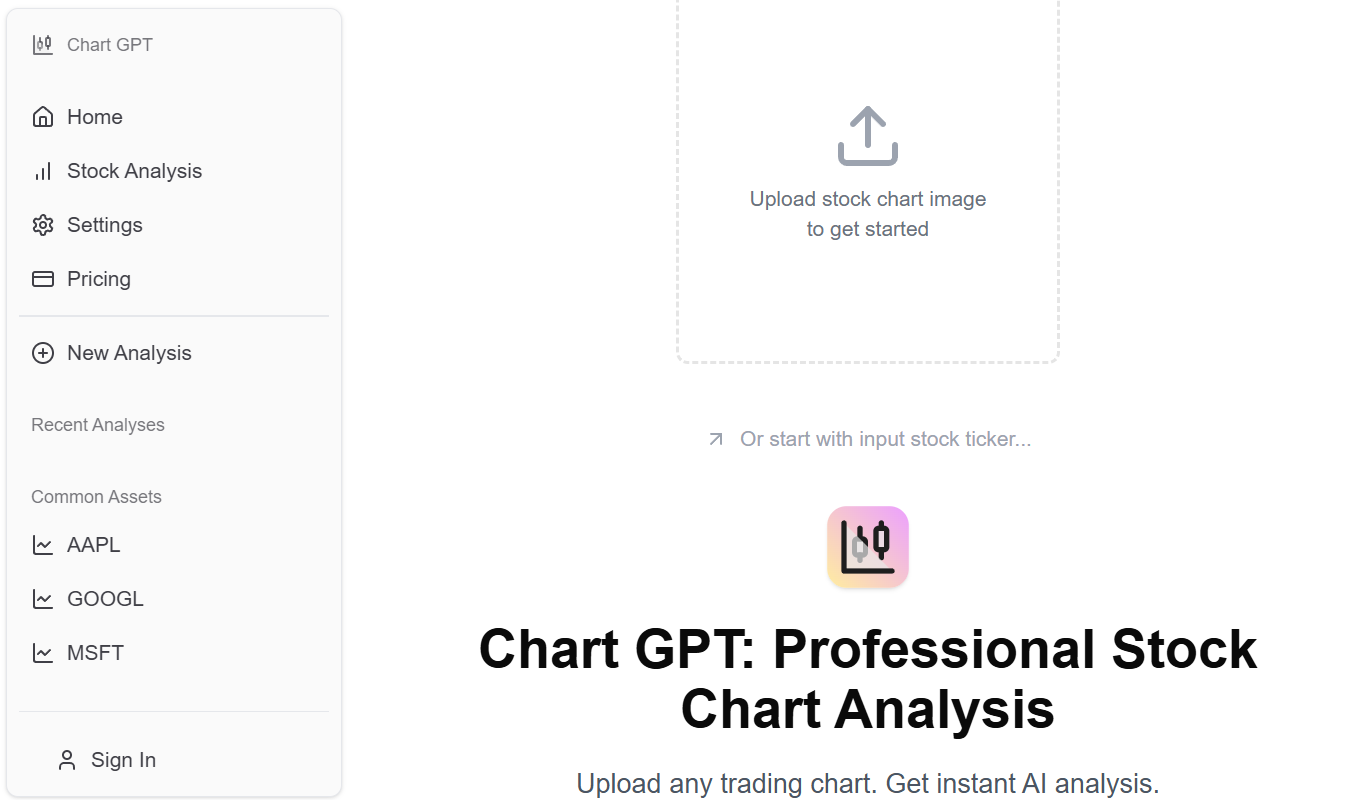Image resolution: width=1351 pixels, height=800 pixels.
Task: Click the stock chart upload dropzone
Action: [x=867, y=180]
